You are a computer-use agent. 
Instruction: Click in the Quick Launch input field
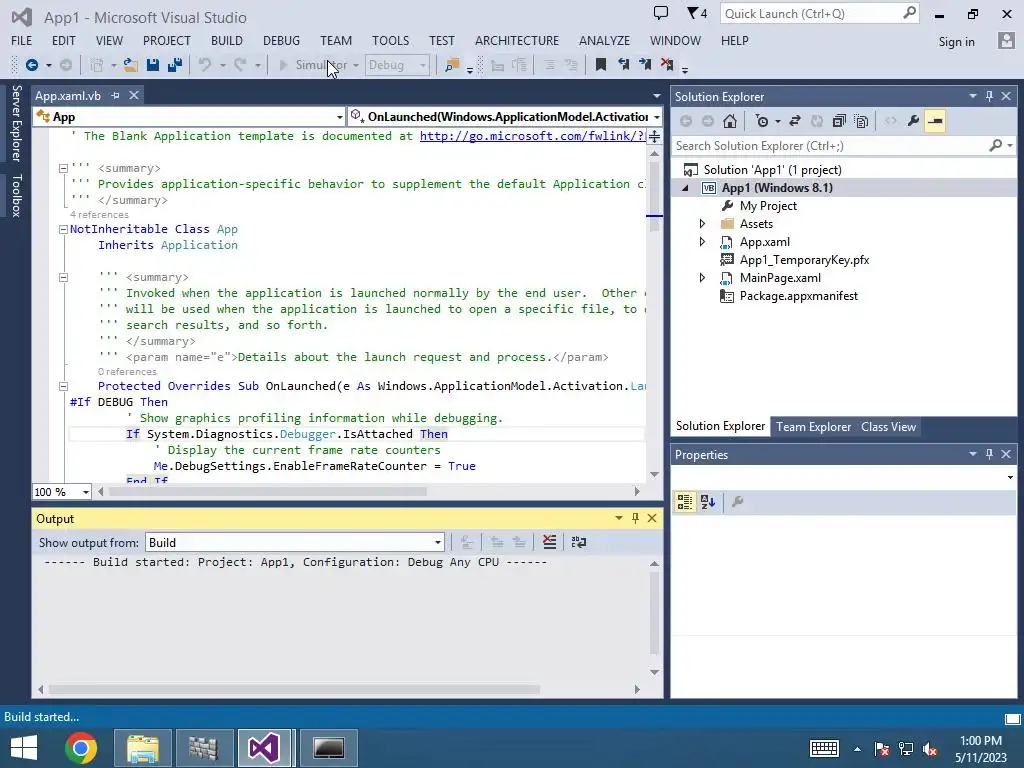pos(810,14)
